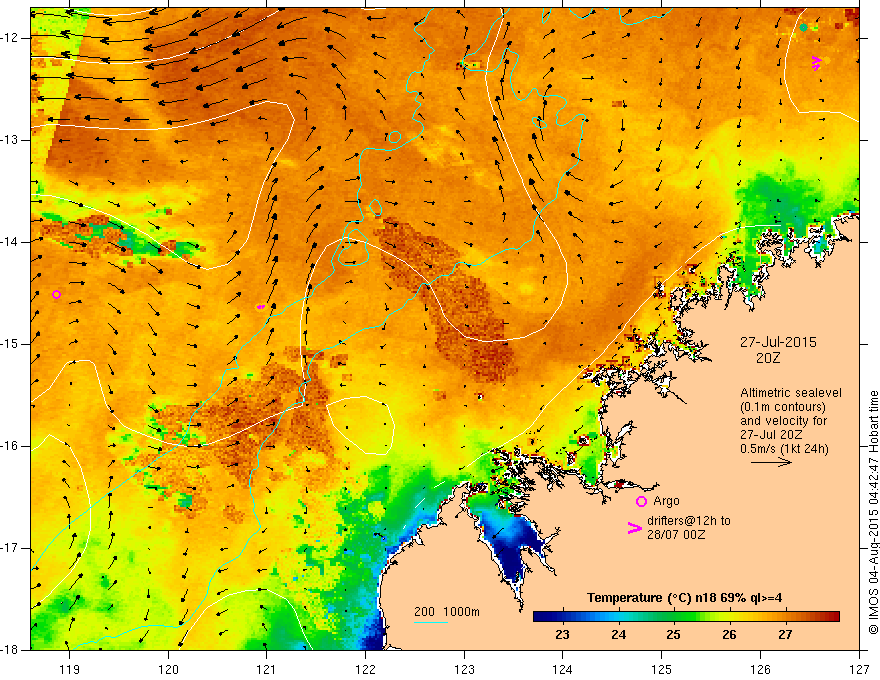Click the magenta Argo circle legend symbol
This screenshot has height=680, width=880.
click(x=641, y=502)
